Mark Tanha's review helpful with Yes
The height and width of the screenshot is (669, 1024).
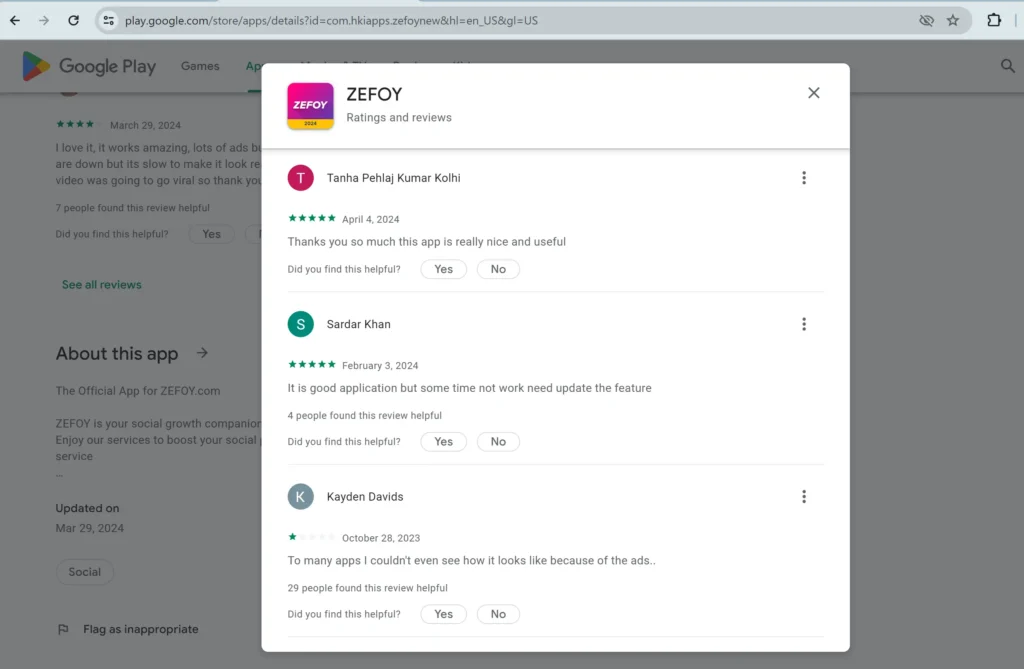coord(443,269)
